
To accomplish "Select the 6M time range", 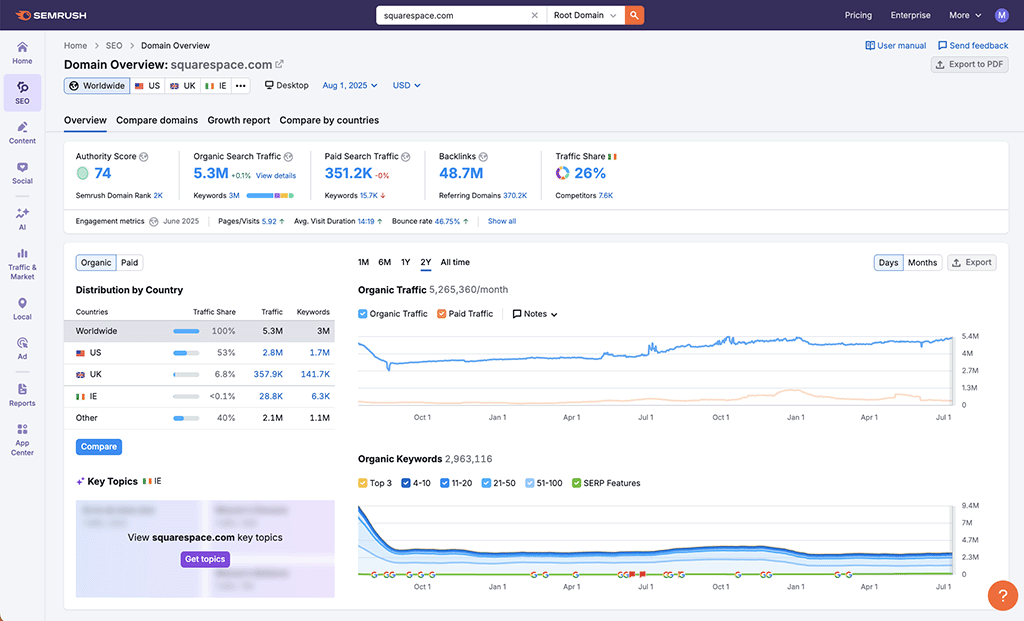I will (x=385, y=263).
